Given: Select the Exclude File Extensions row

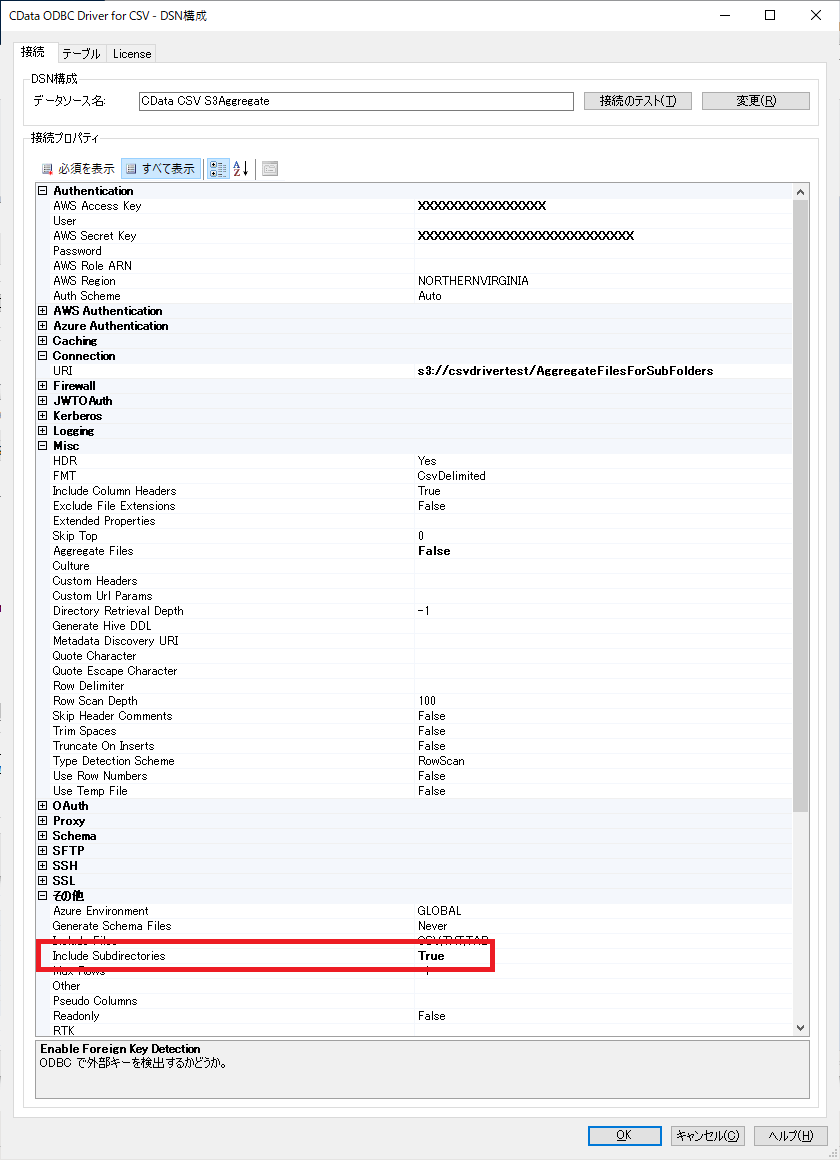Looking at the screenshot, I should (420, 506).
